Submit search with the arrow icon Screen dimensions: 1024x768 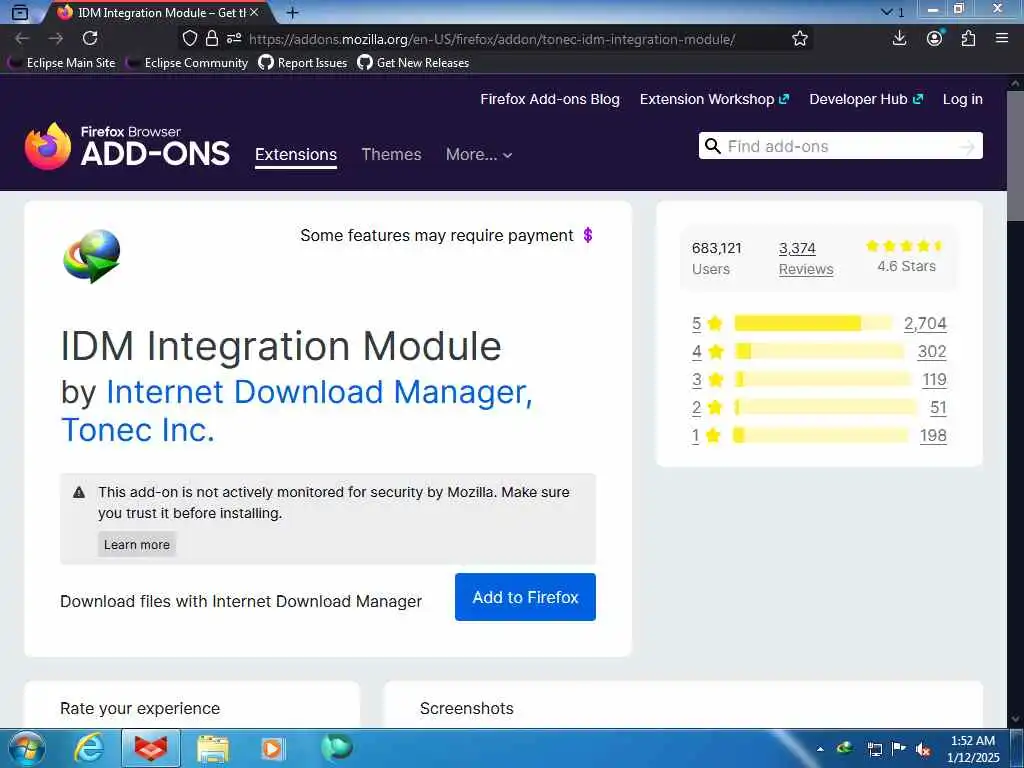coord(967,147)
